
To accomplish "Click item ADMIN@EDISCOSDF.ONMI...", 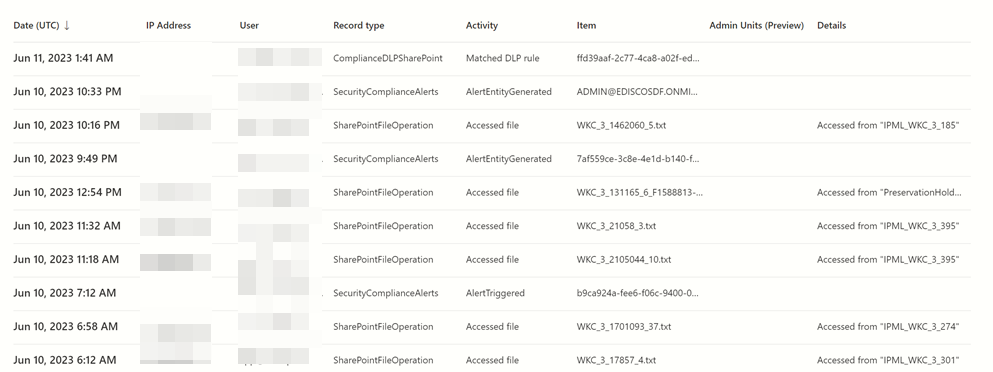I will 638,92.
